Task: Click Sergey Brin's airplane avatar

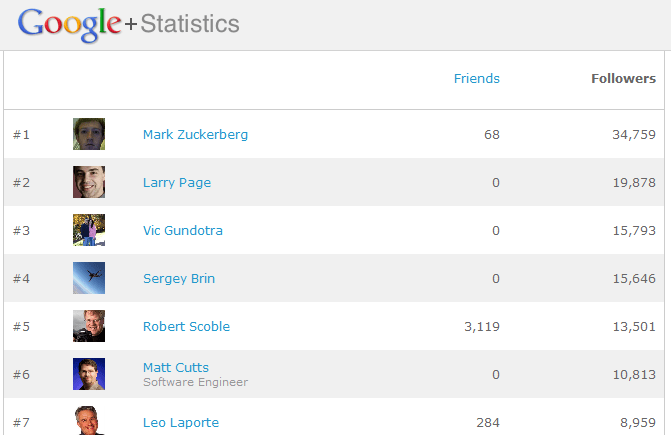Action: [x=89, y=278]
